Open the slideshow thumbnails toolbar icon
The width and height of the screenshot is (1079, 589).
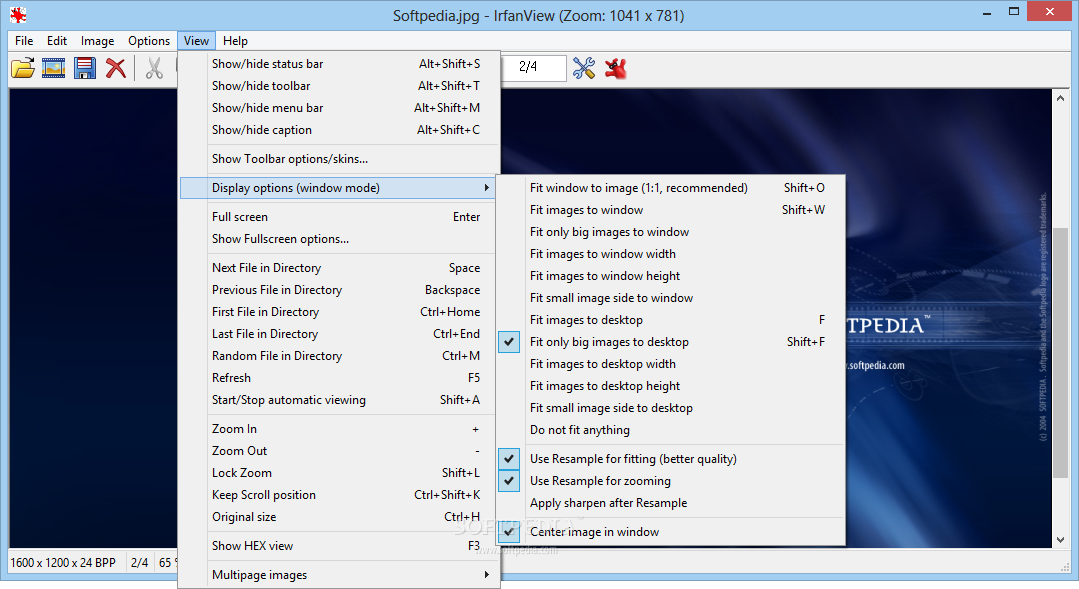54,68
